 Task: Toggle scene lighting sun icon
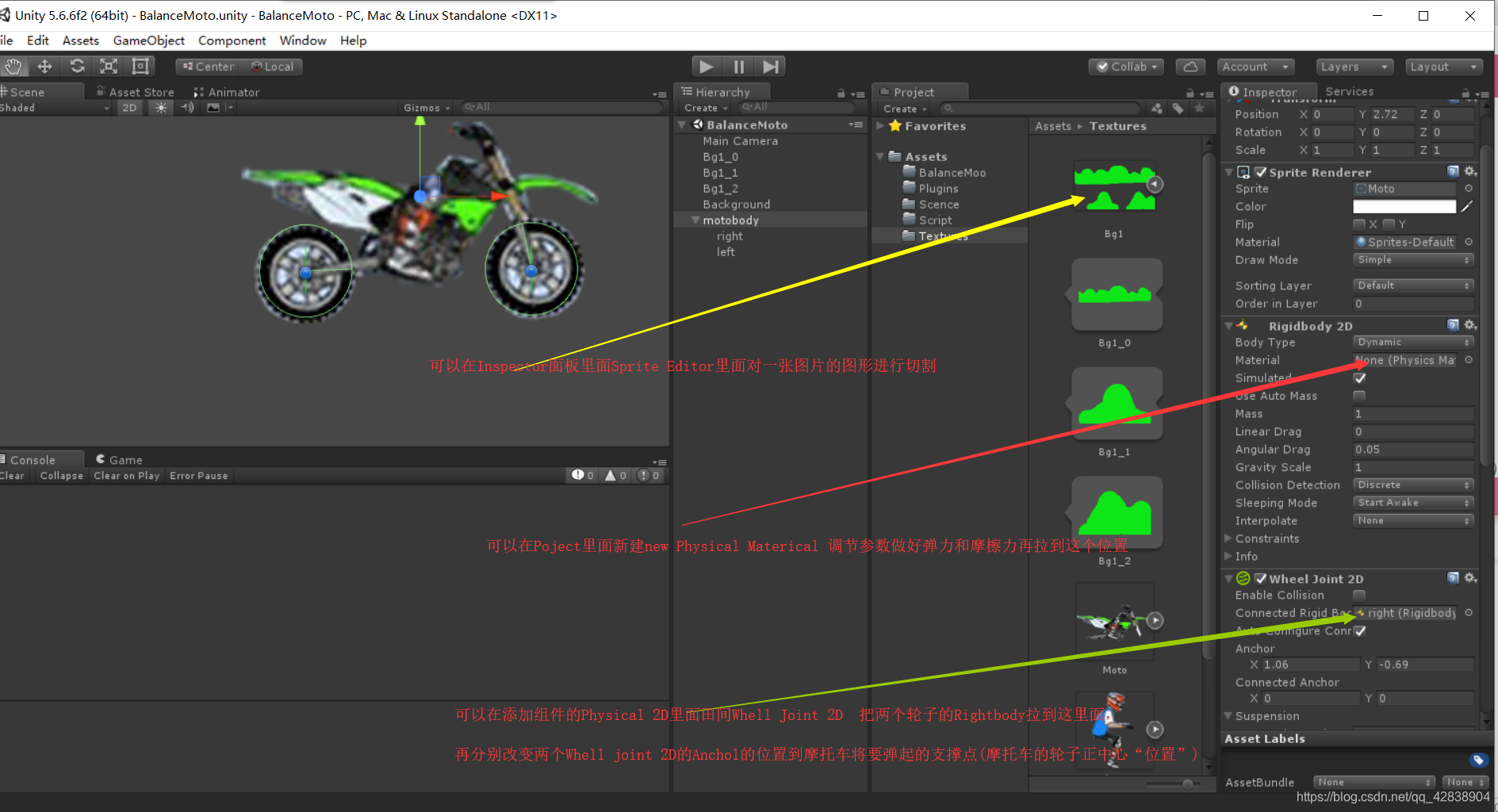click(x=161, y=108)
